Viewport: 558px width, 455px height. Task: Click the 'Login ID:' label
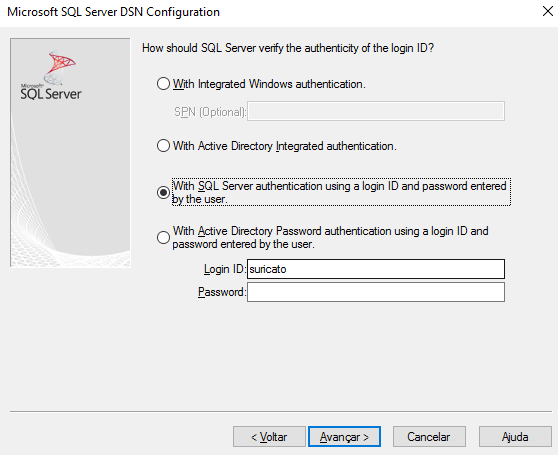[x=225, y=269]
